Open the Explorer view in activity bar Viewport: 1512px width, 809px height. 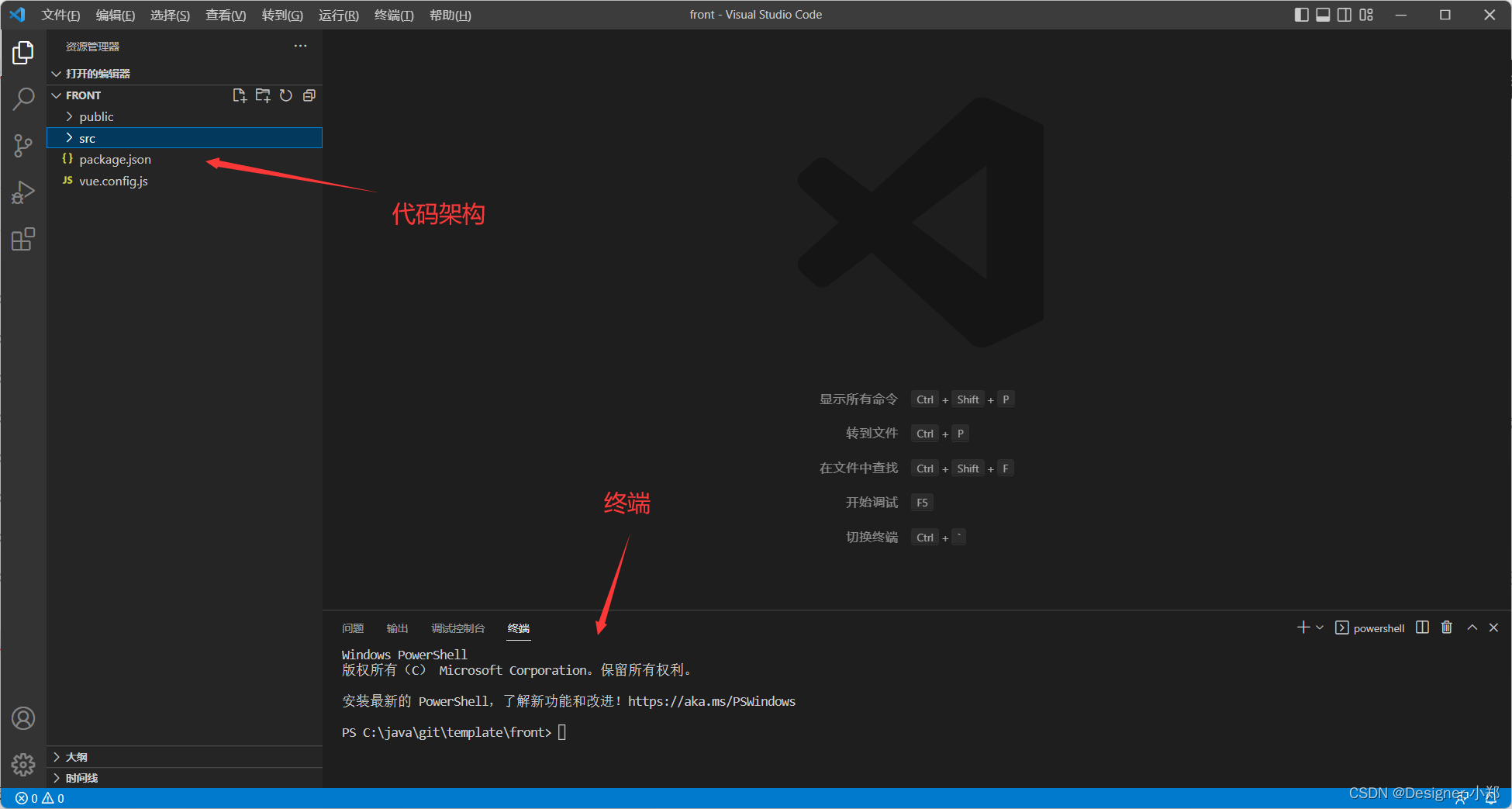click(x=23, y=53)
